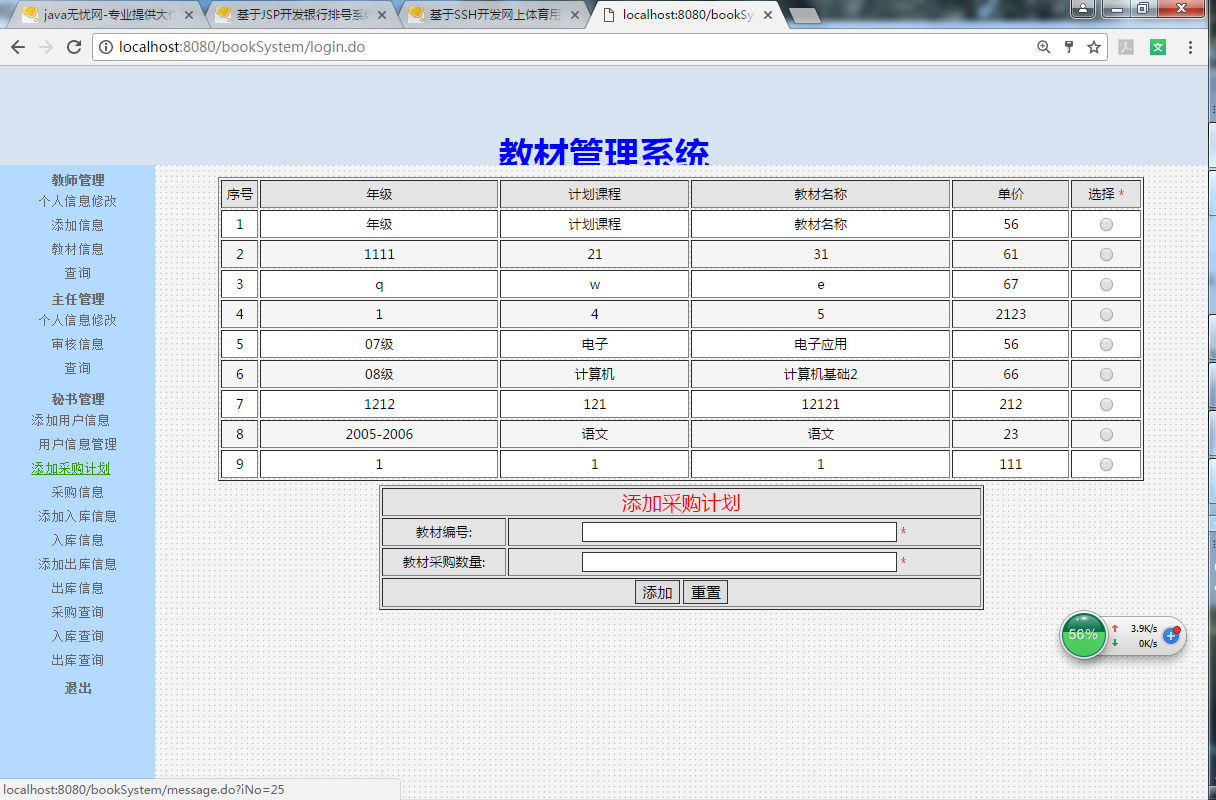The height and width of the screenshot is (800, 1216).
Task: Focus the 教材采购数量 input field
Action: point(739,562)
